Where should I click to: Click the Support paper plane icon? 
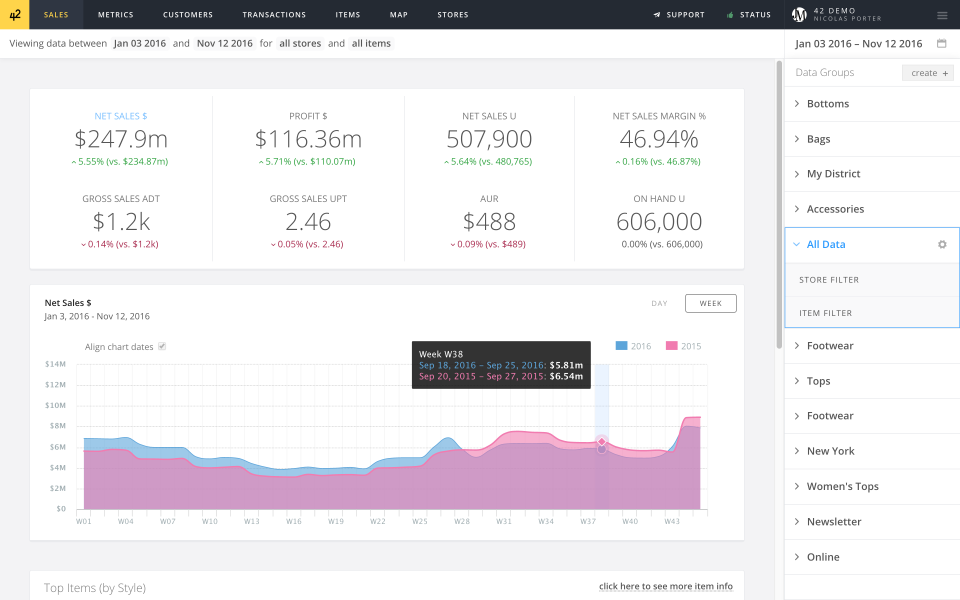[657, 15]
